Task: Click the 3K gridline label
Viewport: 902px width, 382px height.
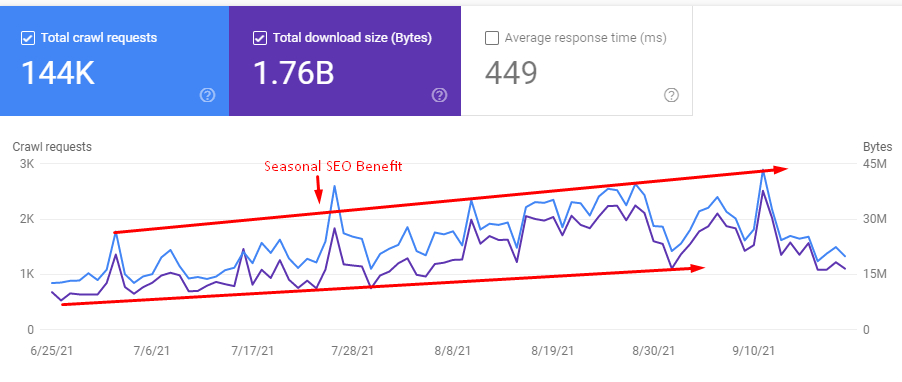Action: [27, 164]
